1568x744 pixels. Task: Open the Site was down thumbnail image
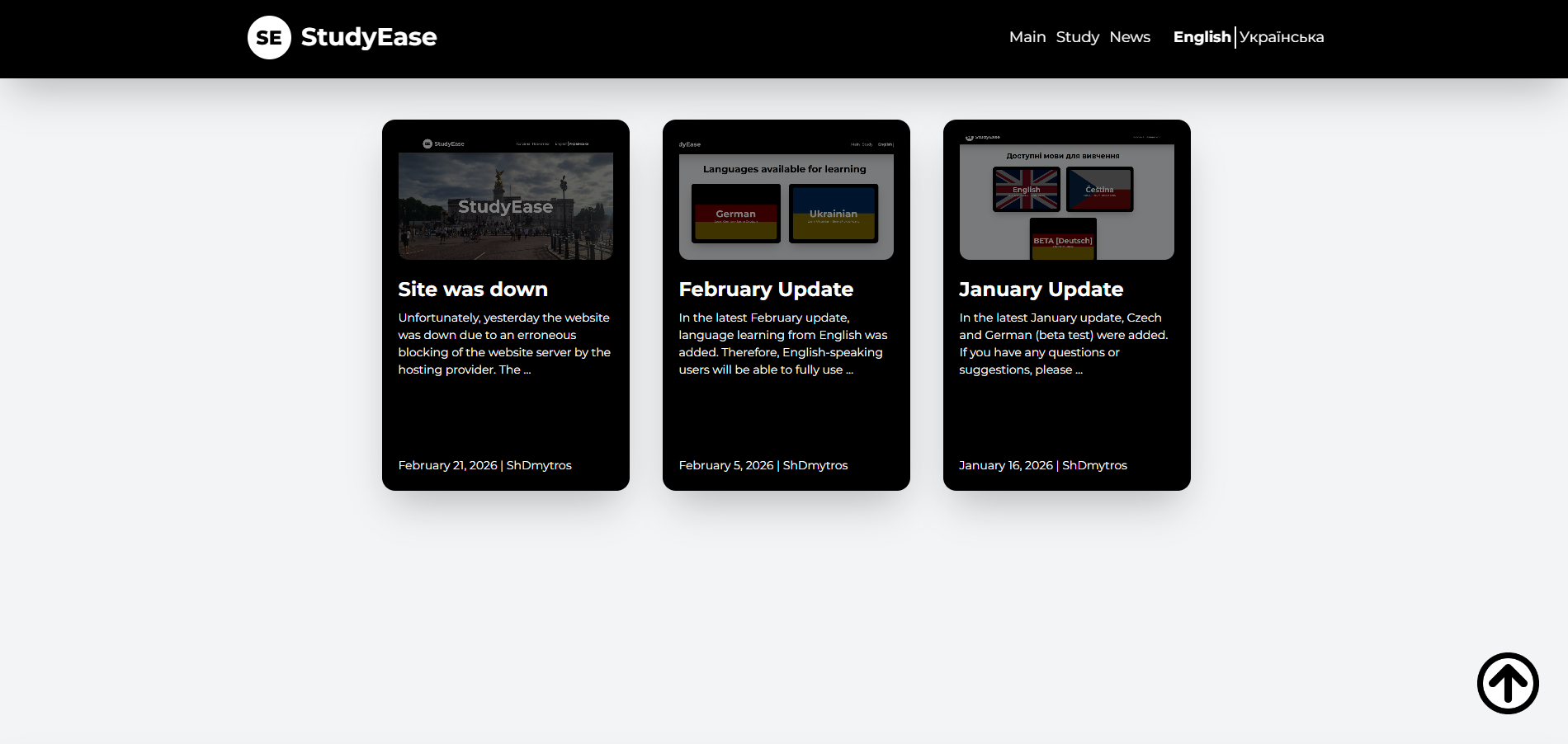tap(505, 198)
